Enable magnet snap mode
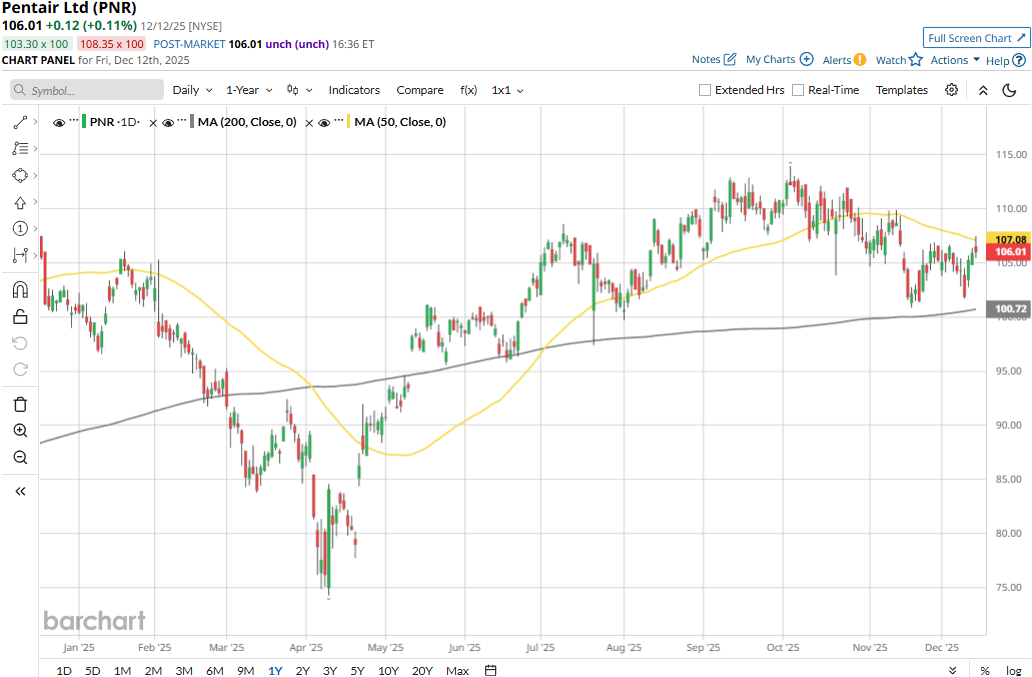This screenshot has width=1032, height=677. pyautogui.click(x=20, y=290)
